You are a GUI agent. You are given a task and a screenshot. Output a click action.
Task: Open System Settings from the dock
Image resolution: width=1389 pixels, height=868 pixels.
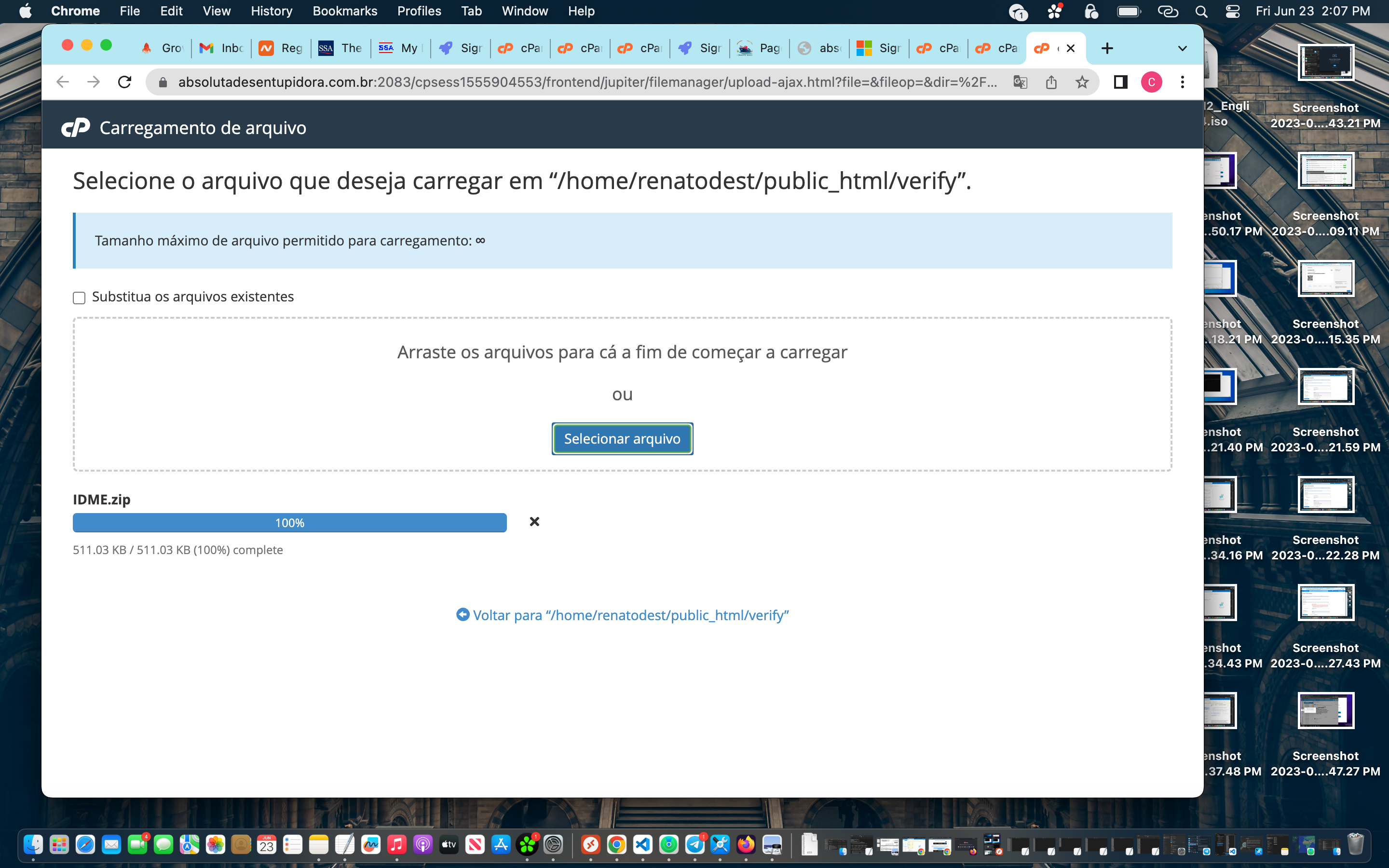click(553, 844)
